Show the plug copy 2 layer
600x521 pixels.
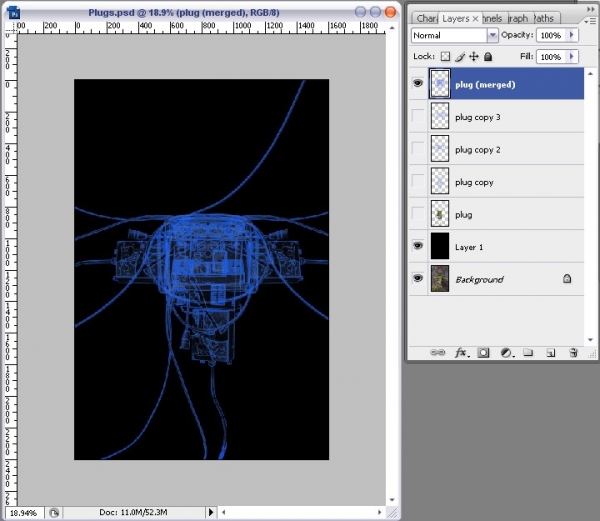[418, 148]
